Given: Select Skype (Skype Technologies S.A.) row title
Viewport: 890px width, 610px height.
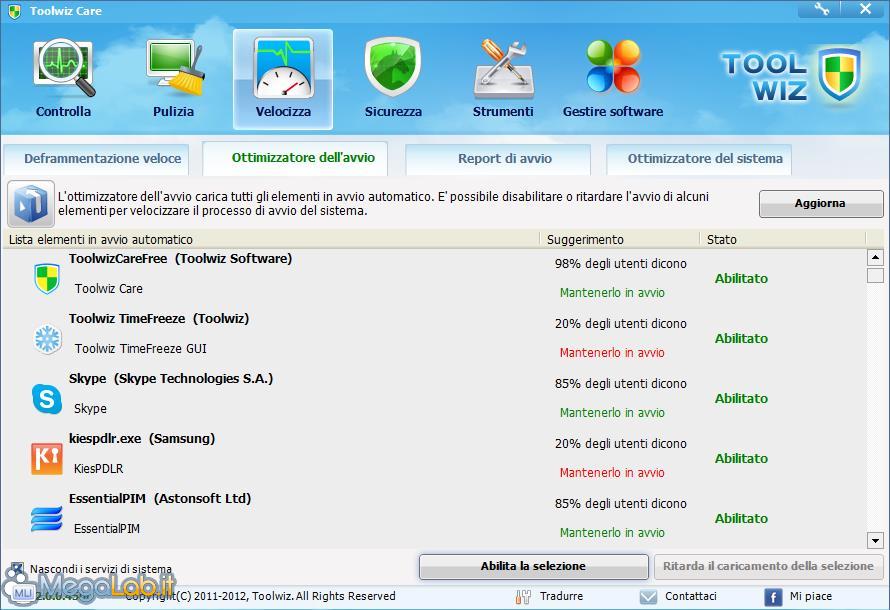Looking at the screenshot, I should click(171, 379).
